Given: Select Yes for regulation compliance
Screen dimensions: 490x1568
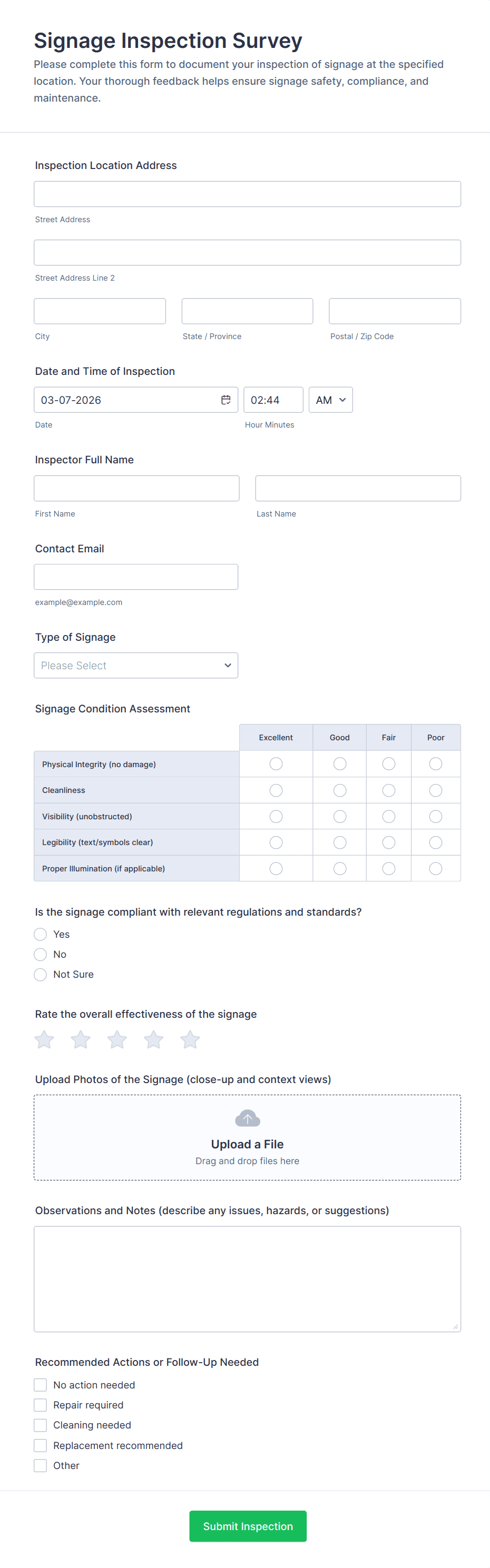Looking at the screenshot, I should point(40,935).
